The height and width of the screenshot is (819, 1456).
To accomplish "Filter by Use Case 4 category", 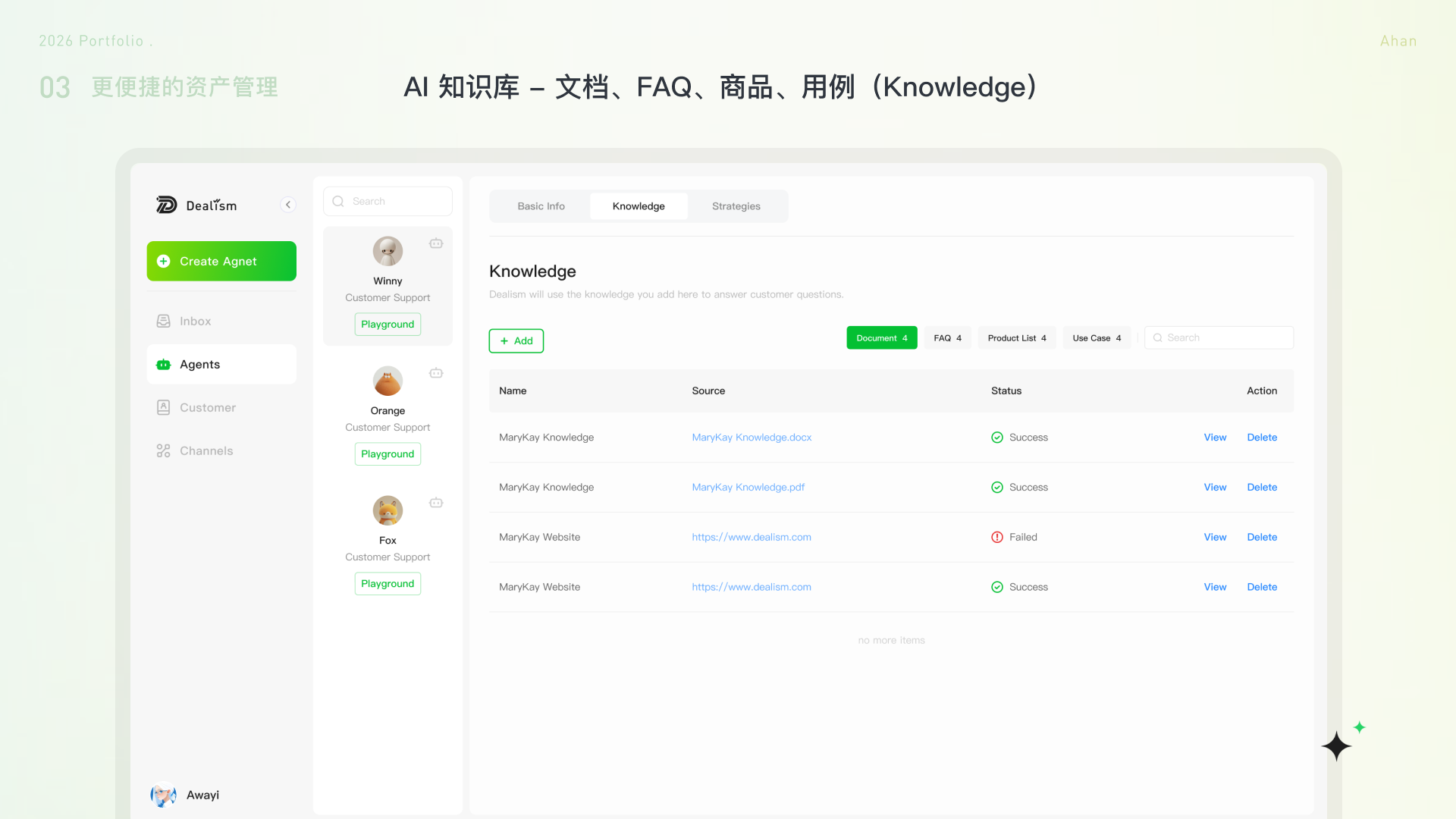I will (1097, 338).
